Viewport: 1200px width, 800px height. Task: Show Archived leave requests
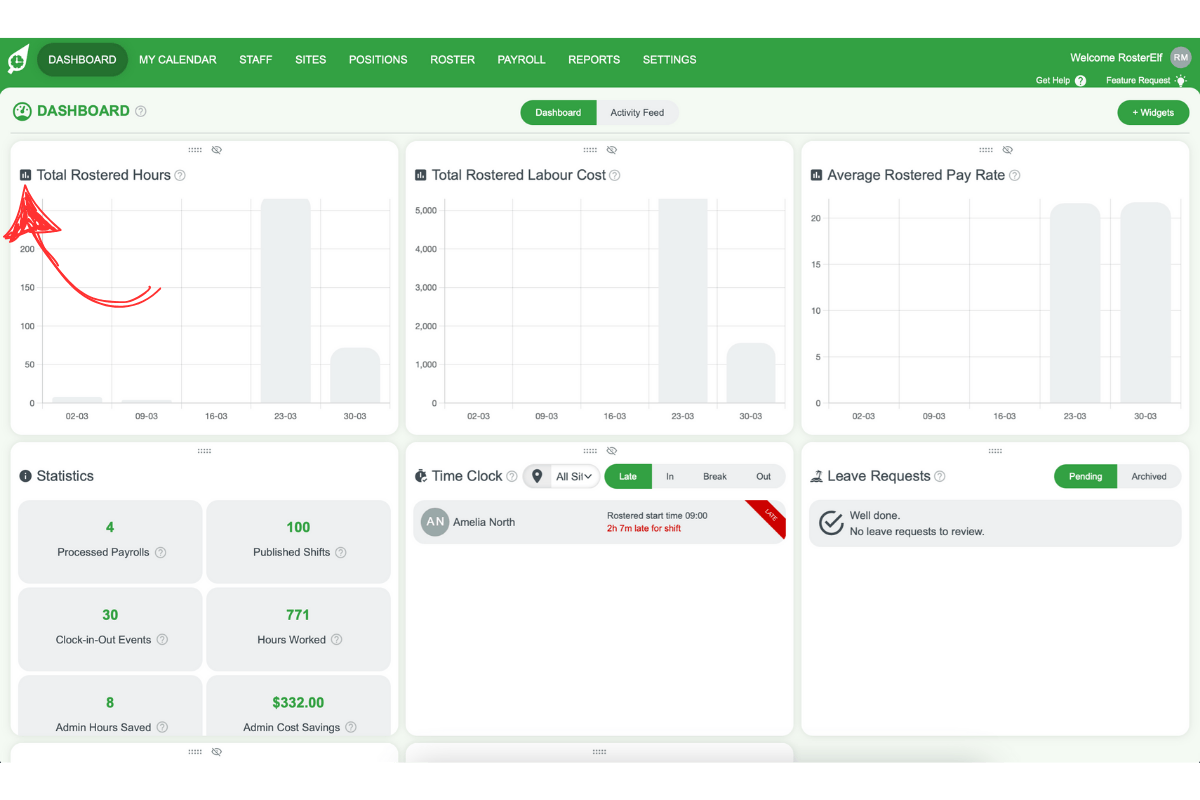tap(1148, 476)
